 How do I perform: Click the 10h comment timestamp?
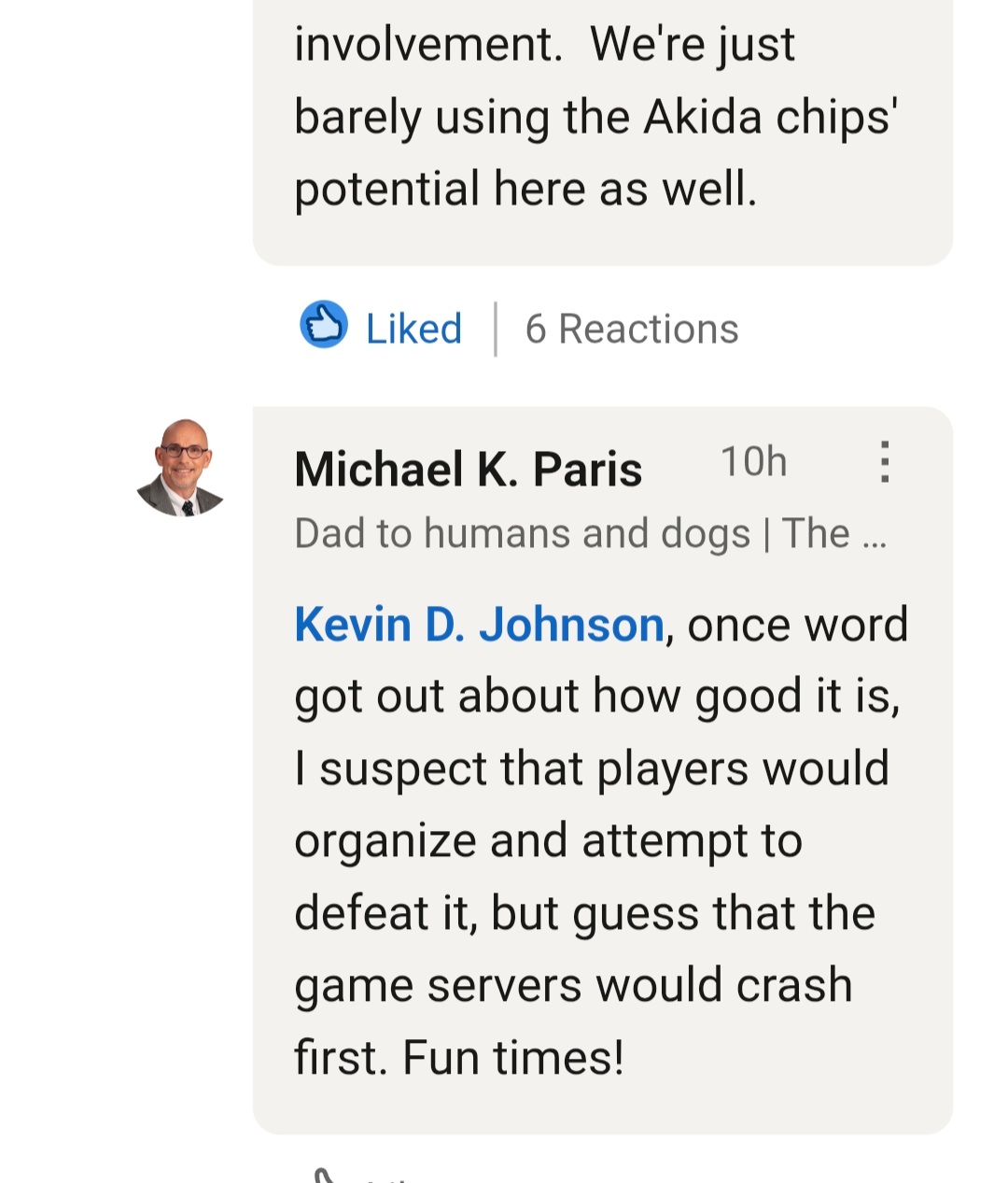pyautogui.click(x=753, y=462)
